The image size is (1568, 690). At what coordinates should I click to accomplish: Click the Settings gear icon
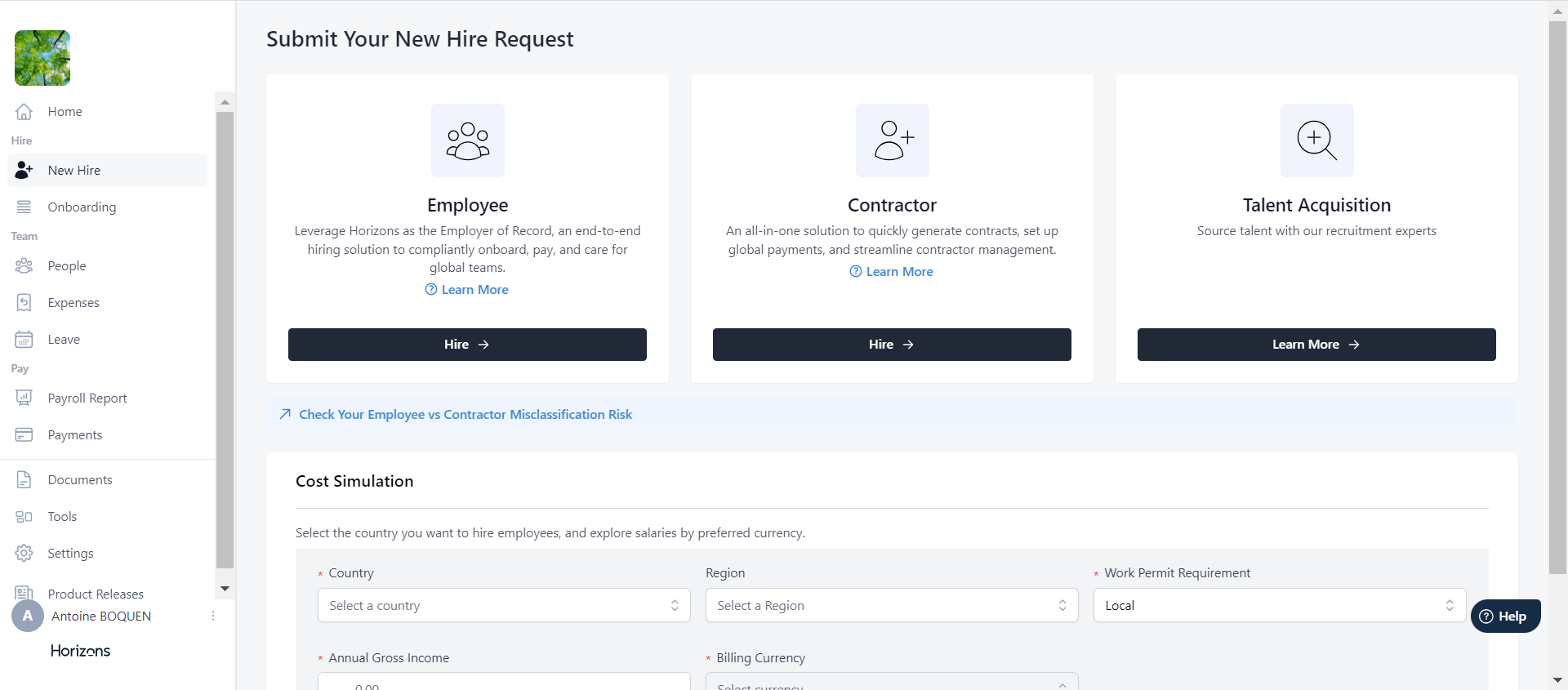point(24,554)
